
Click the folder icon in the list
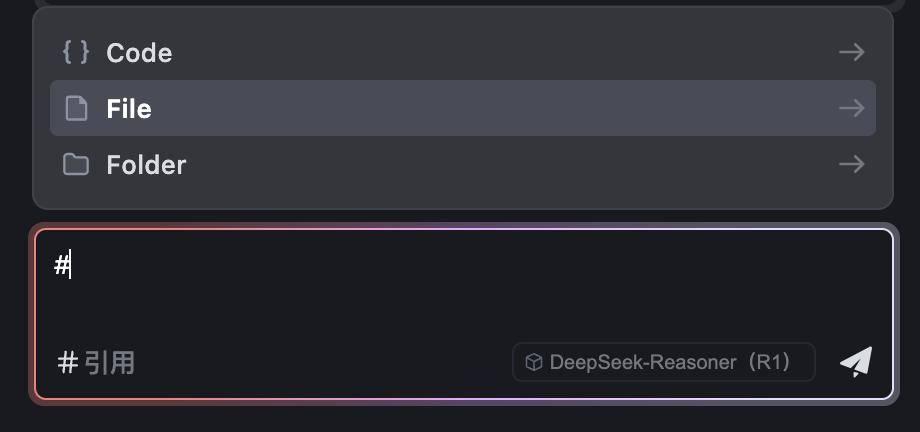click(76, 164)
